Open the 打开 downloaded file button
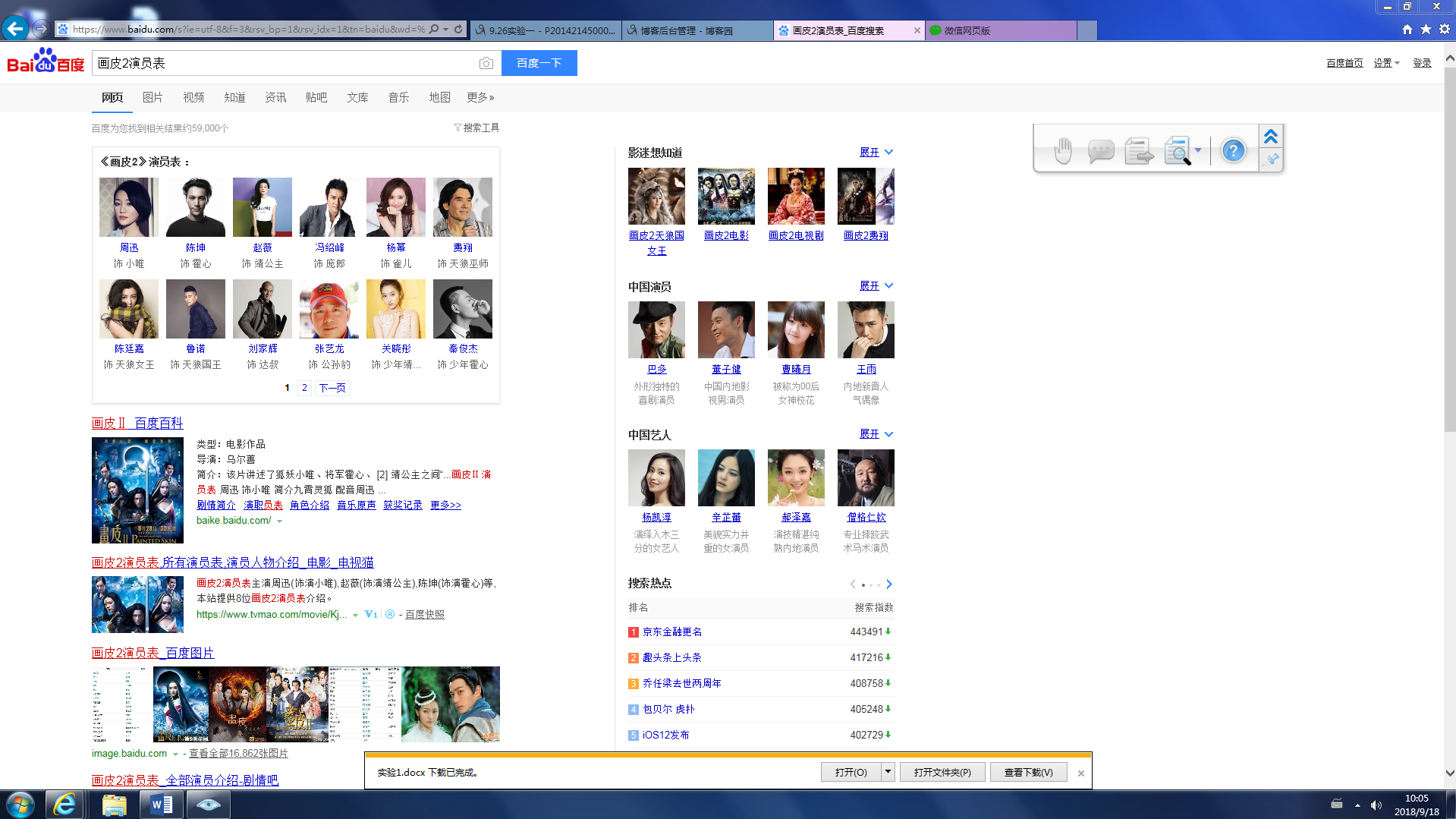The height and width of the screenshot is (819, 1456). coord(851,772)
